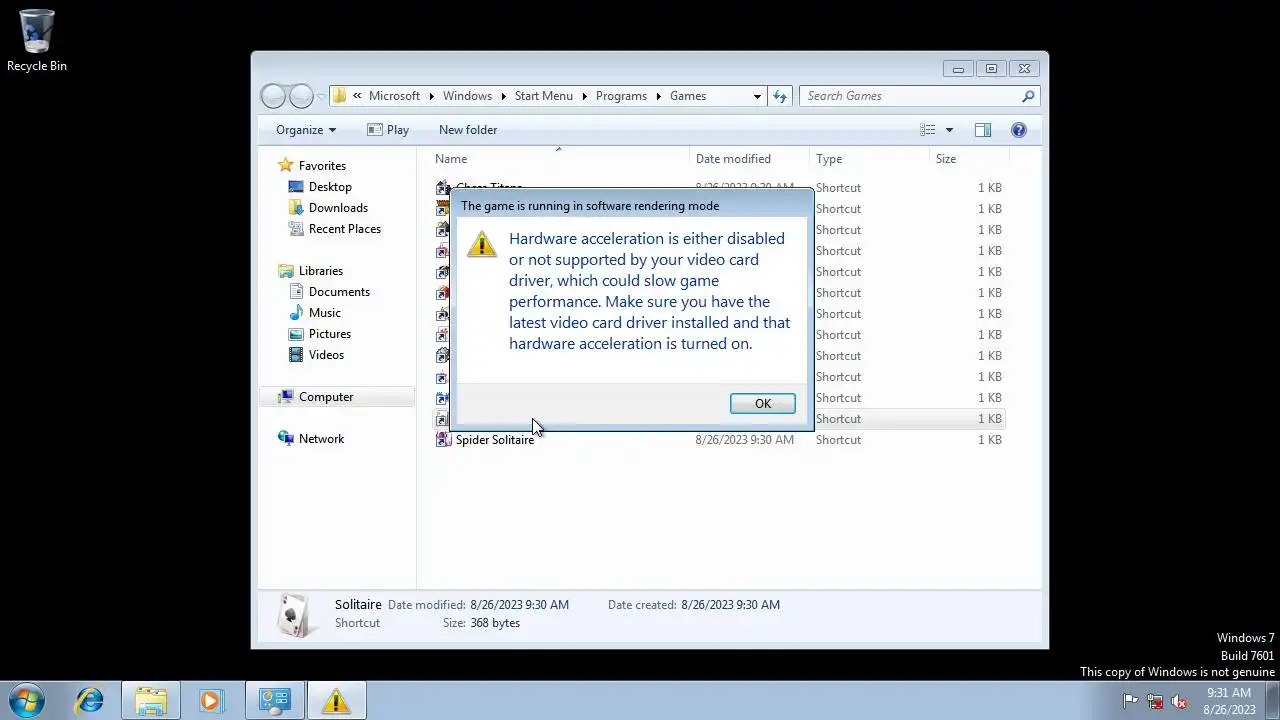Click the Spider Solitaire file icon
This screenshot has width=1280, height=720.
click(x=443, y=440)
